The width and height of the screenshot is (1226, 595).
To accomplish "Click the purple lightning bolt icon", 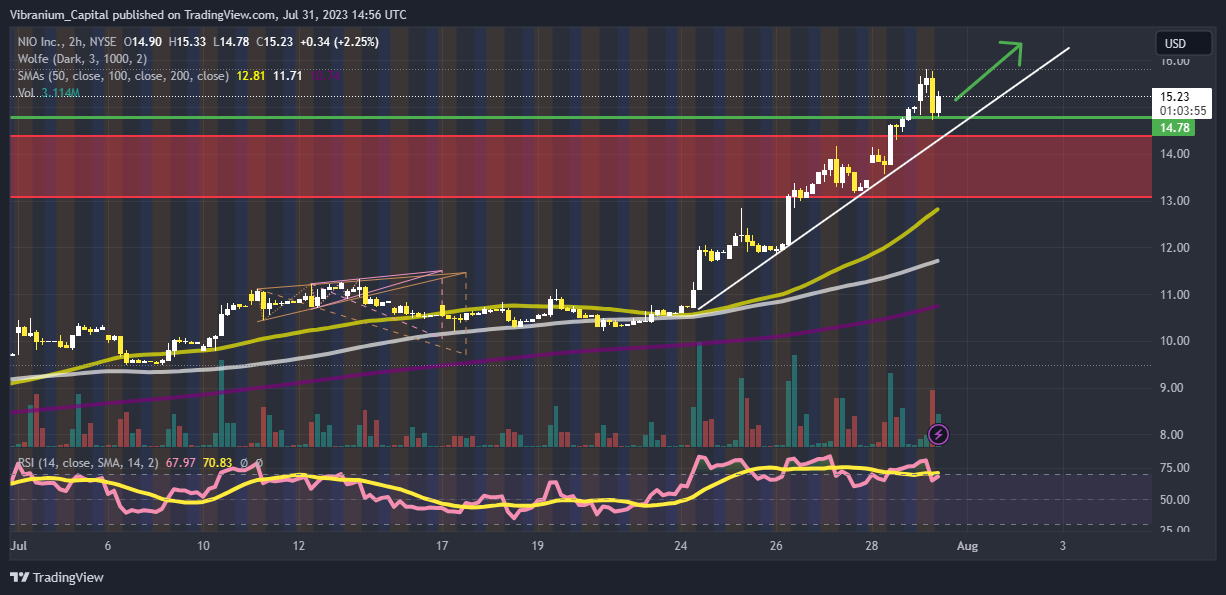I will click(x=939, y=434).
